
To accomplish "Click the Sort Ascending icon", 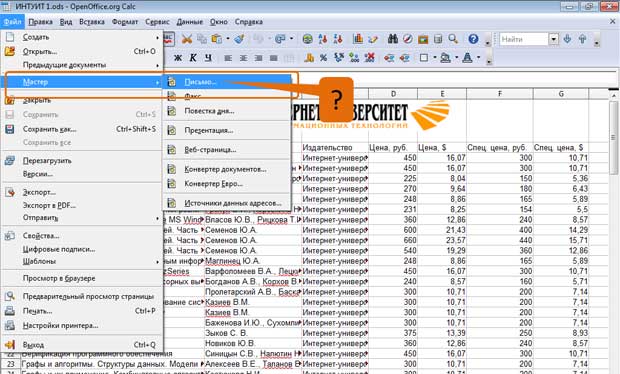I will [x=323, y=39].
